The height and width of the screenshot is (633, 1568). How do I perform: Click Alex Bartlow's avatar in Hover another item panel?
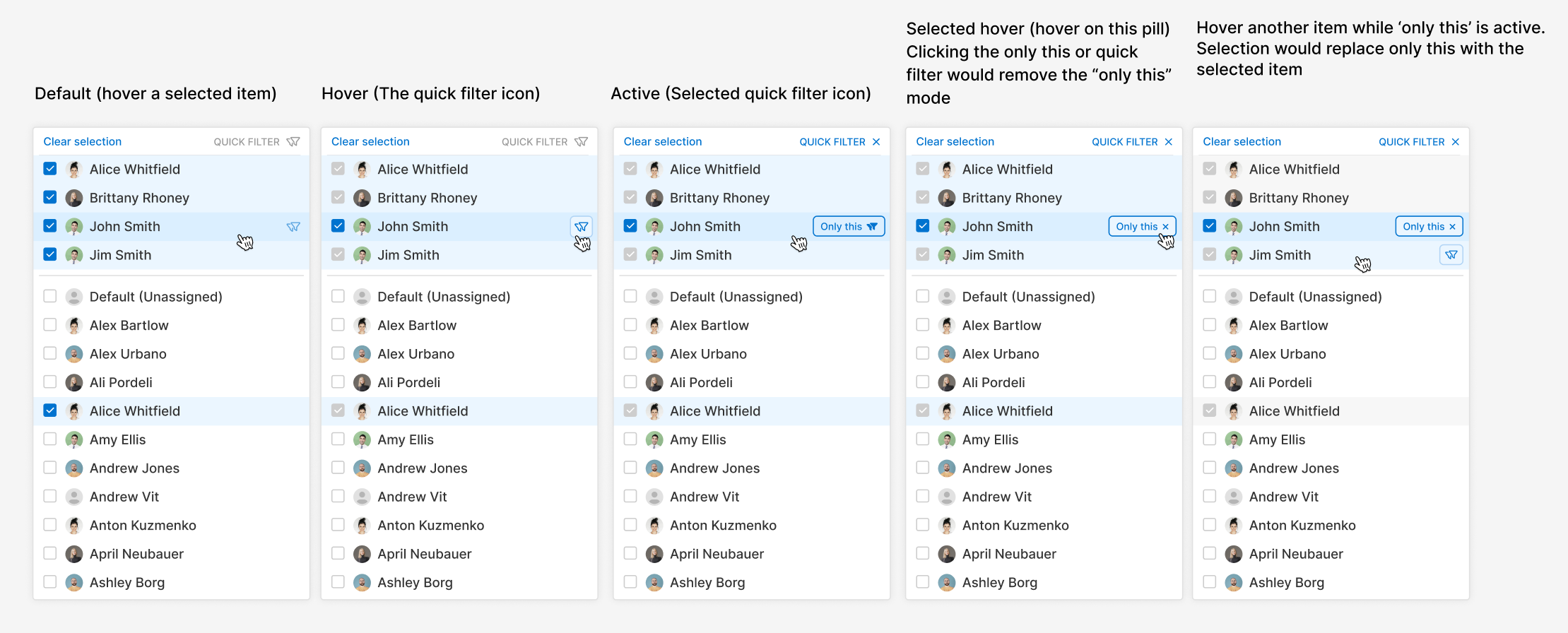[x=1234, y=325]
